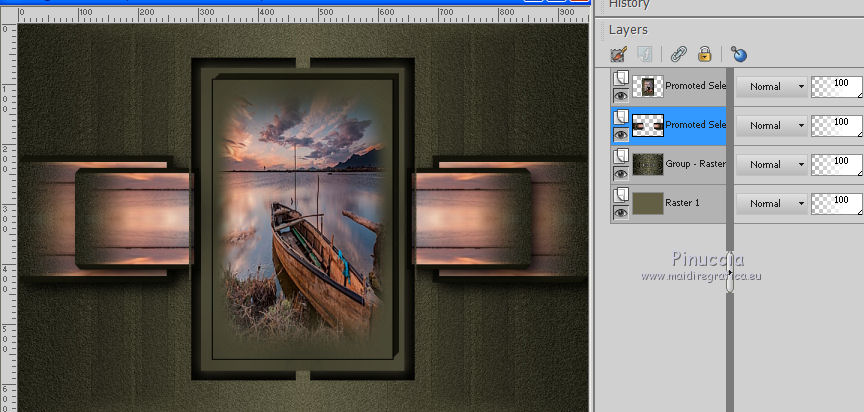This screenshot has height=412, width=864.
Task: Click opacity slider of highlighted Promoted Selection layer
Action: click(836, 126)
